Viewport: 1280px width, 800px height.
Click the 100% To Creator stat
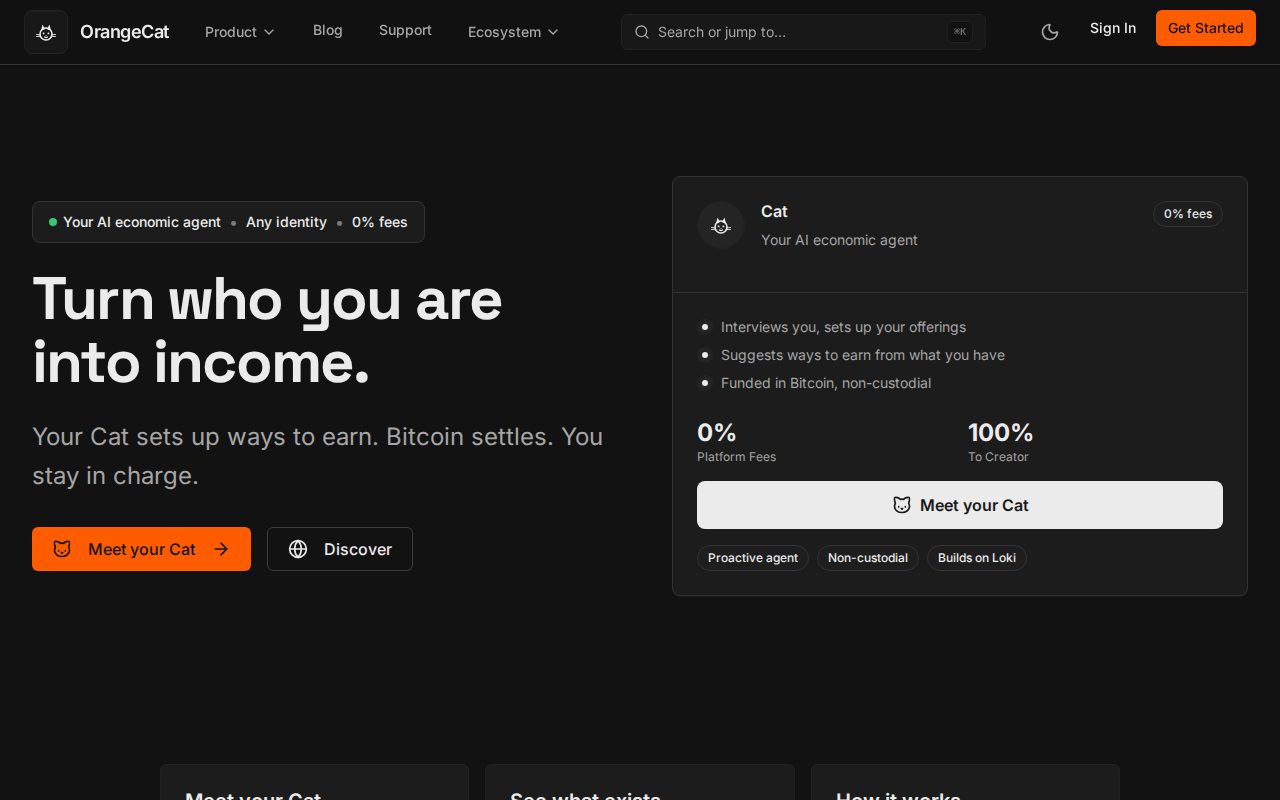pyautogui.click(x=1000, y=442)
